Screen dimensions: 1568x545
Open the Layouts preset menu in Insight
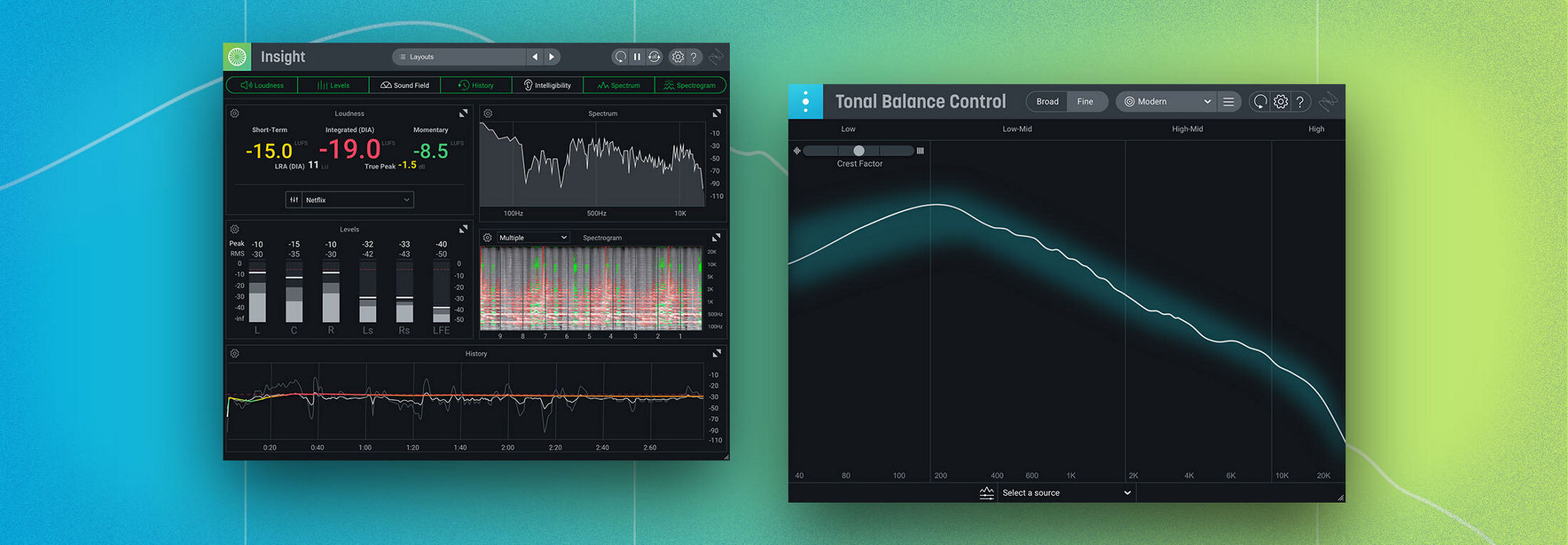click(459, 56)
